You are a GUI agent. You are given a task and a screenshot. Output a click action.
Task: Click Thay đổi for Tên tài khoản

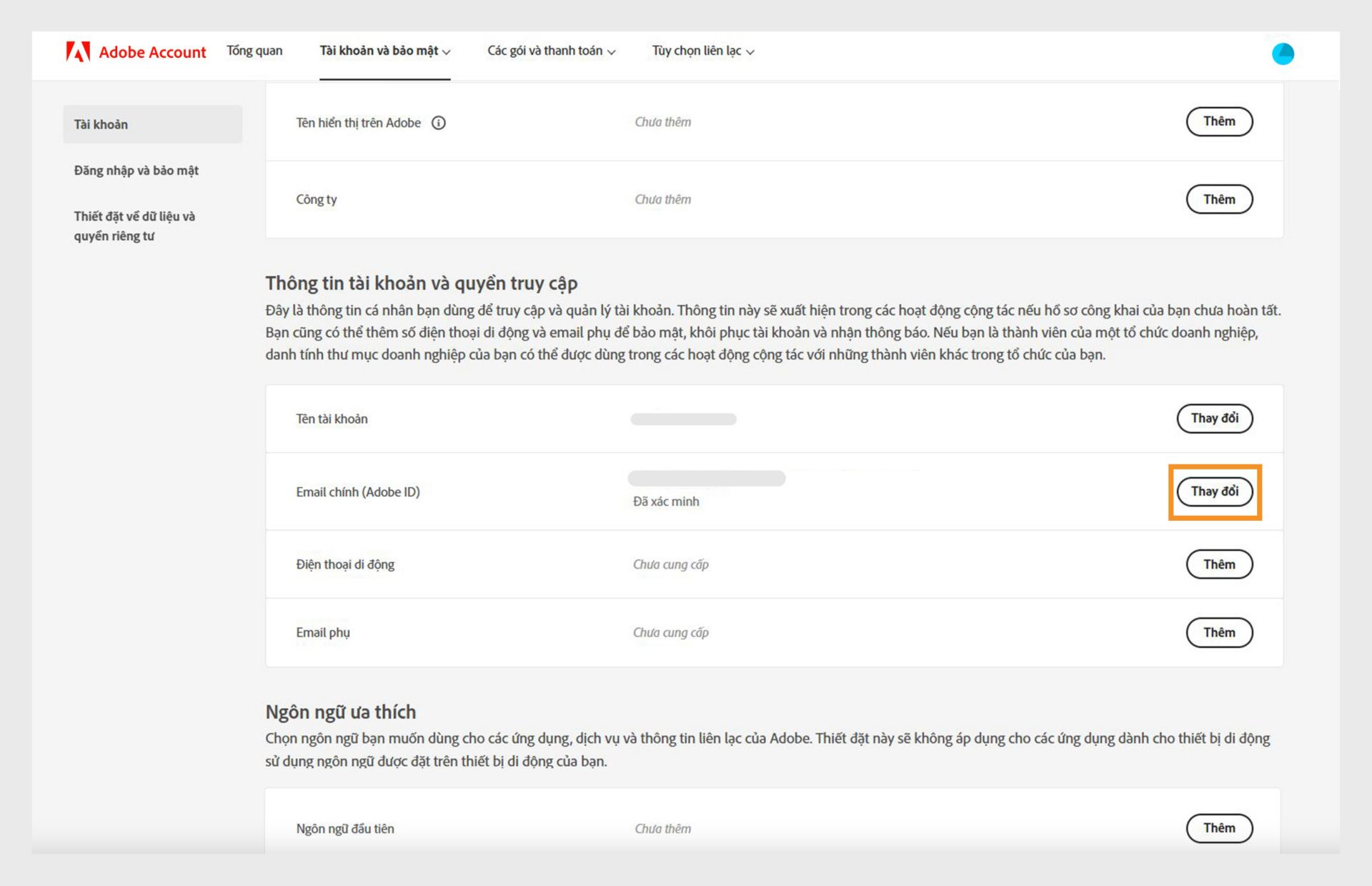pyautogui.click(x=1214, y=418)
